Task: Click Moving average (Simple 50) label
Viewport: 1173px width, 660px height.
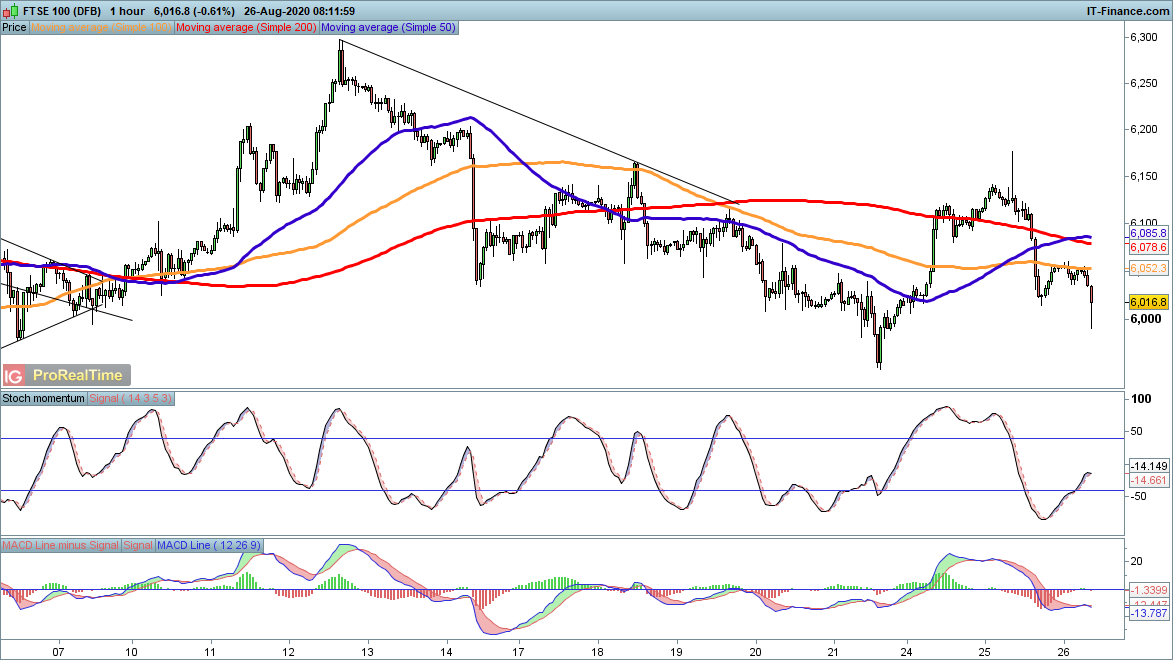Action: pos(389,28)
